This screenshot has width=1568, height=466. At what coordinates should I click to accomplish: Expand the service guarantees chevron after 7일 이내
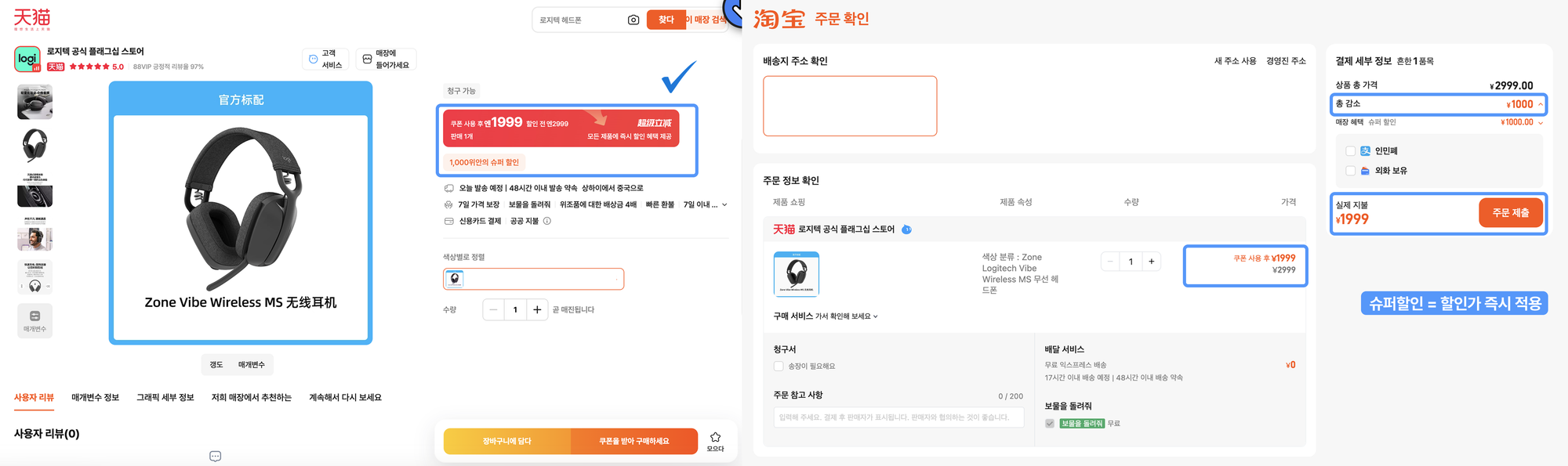tap(724, 205)
